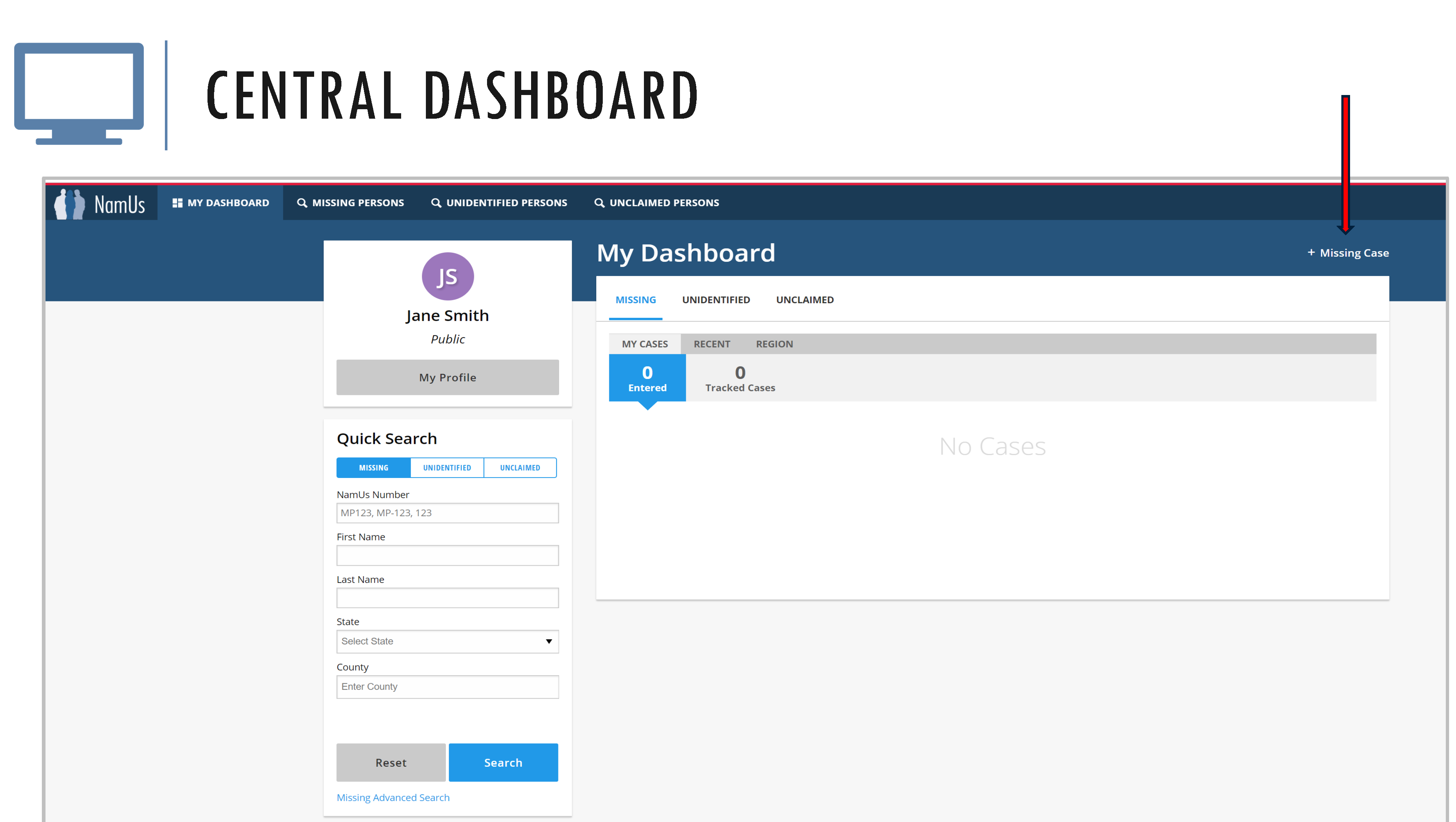
Task: Click the NamUs Number input field
Action: click(447, 513)
